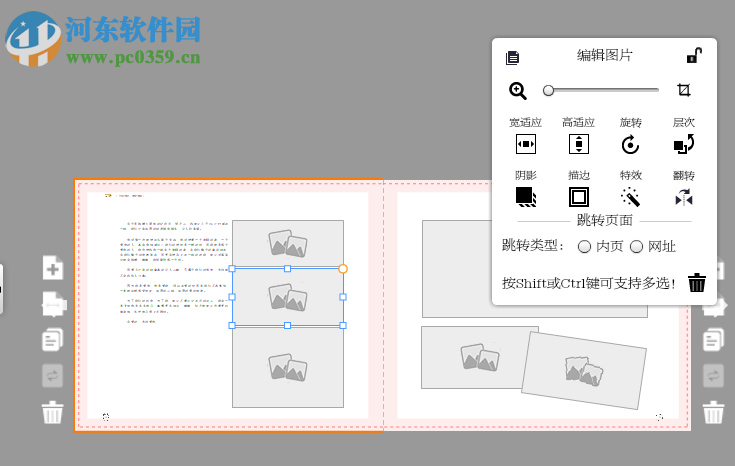Click the page list icon in the Edit Picture panel
The height and width of the screenshot is (466, 735).
tap(512, 58)
